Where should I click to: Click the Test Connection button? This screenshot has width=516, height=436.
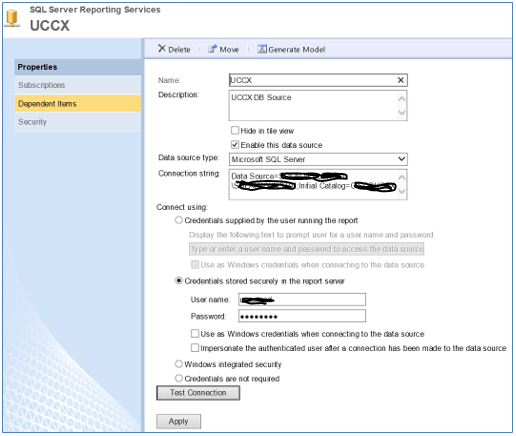(x=198, y=393)
